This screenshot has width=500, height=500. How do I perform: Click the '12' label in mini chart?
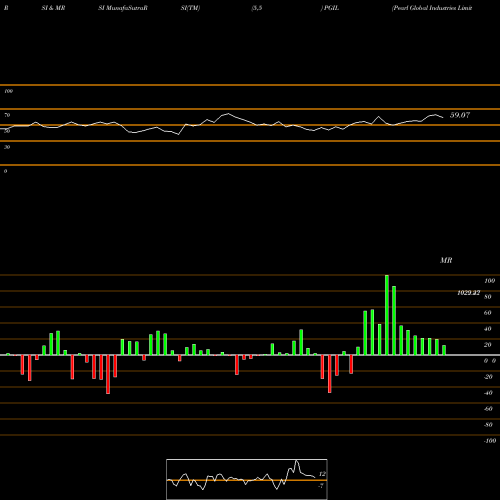pyautogui.click(x=322, y=474)
